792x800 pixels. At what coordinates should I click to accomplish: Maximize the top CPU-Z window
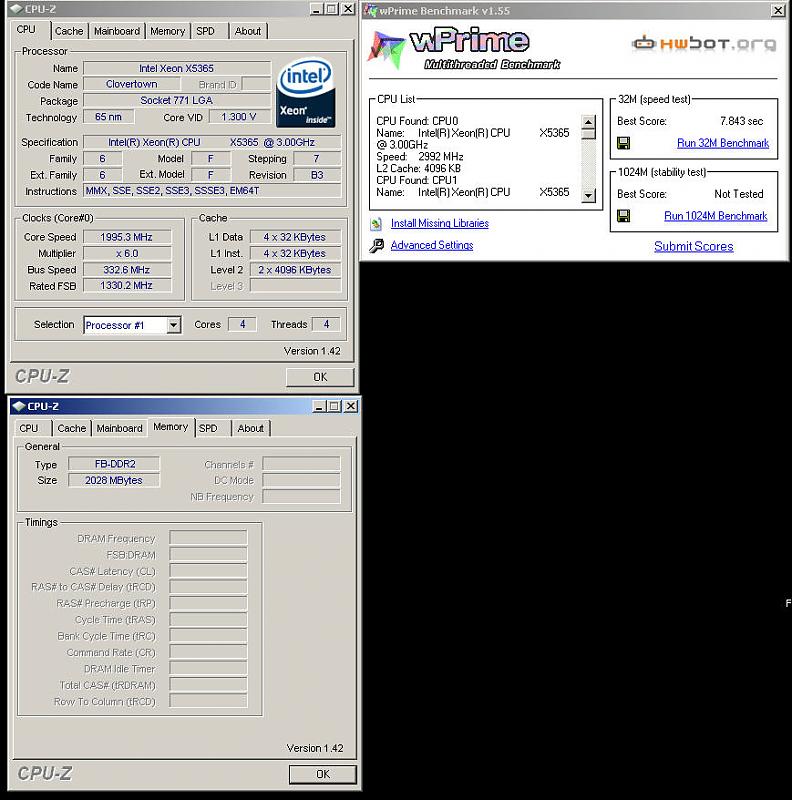tap(332, 9)
